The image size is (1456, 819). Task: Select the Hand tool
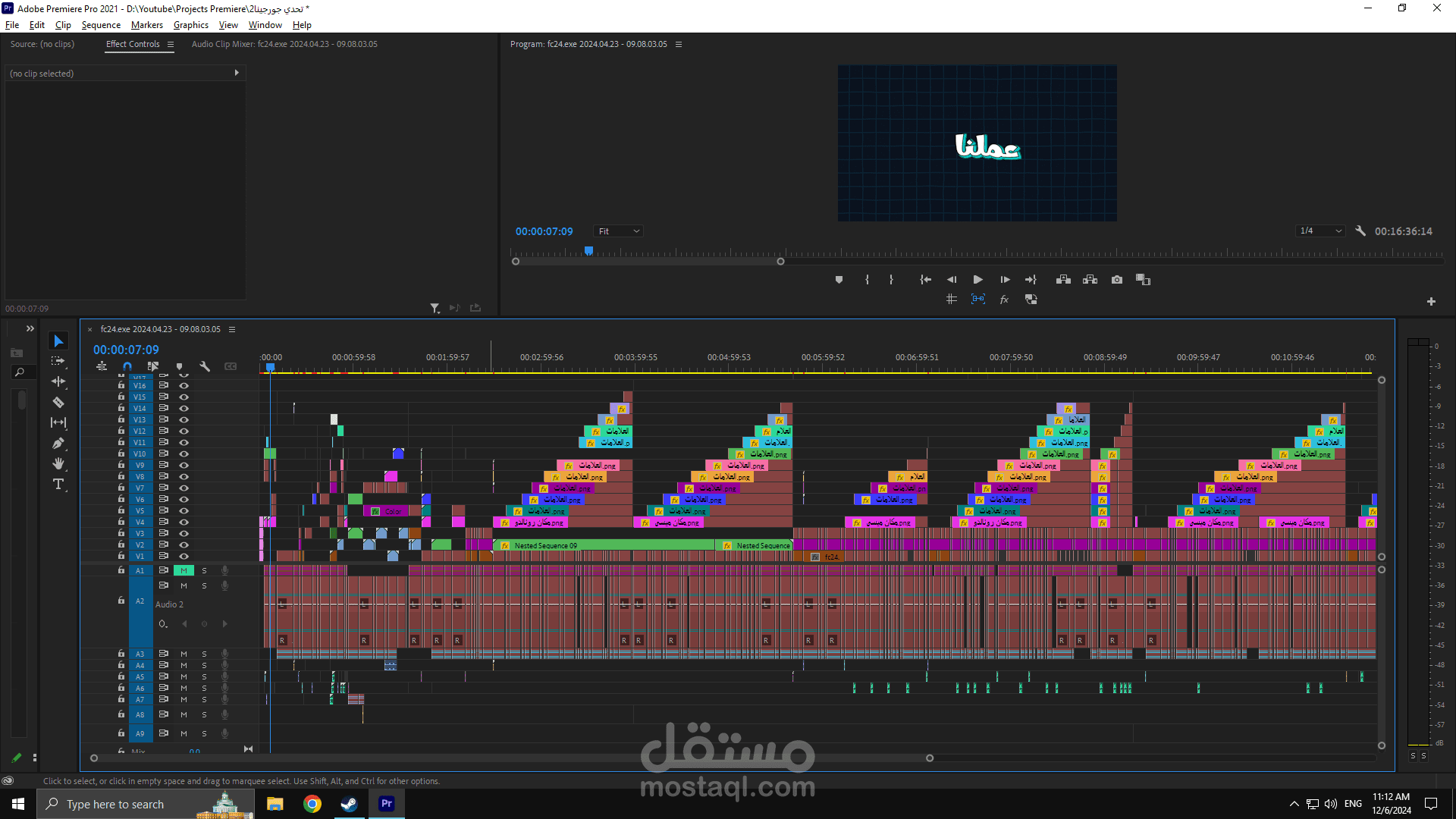[58, 464]
